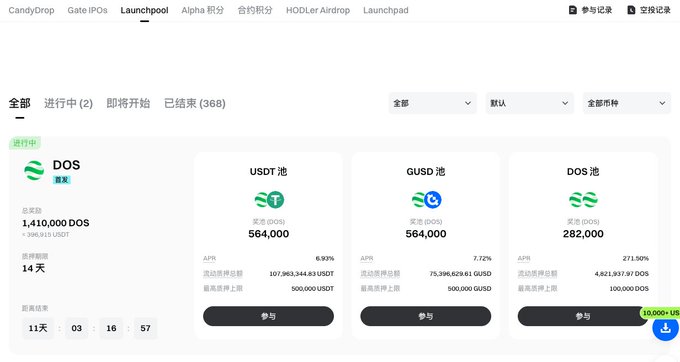Open the 参与记录 records icon
The height and width of the screenshot is (362, 680).
[x=572, y=10]
